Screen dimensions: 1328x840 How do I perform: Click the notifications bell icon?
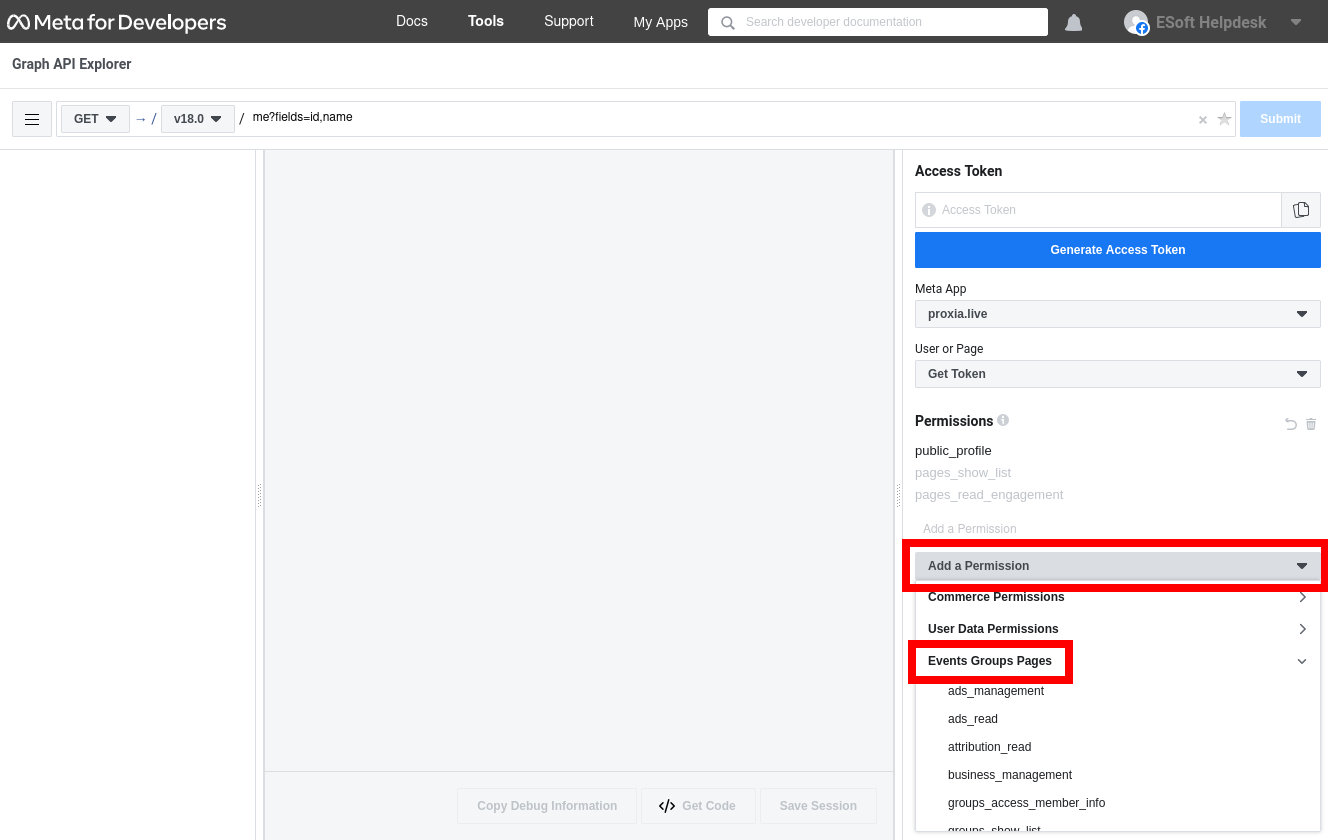point(1073,22)
